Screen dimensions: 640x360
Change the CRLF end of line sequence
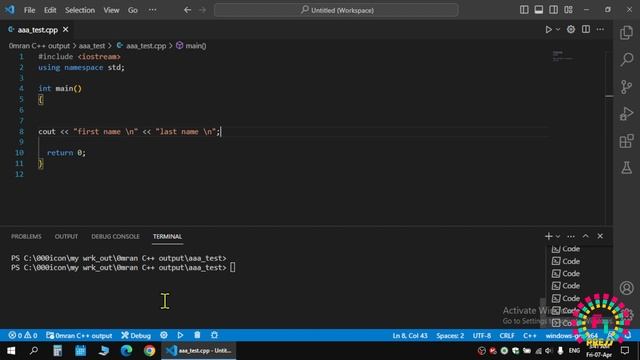[x=507, y=336]
